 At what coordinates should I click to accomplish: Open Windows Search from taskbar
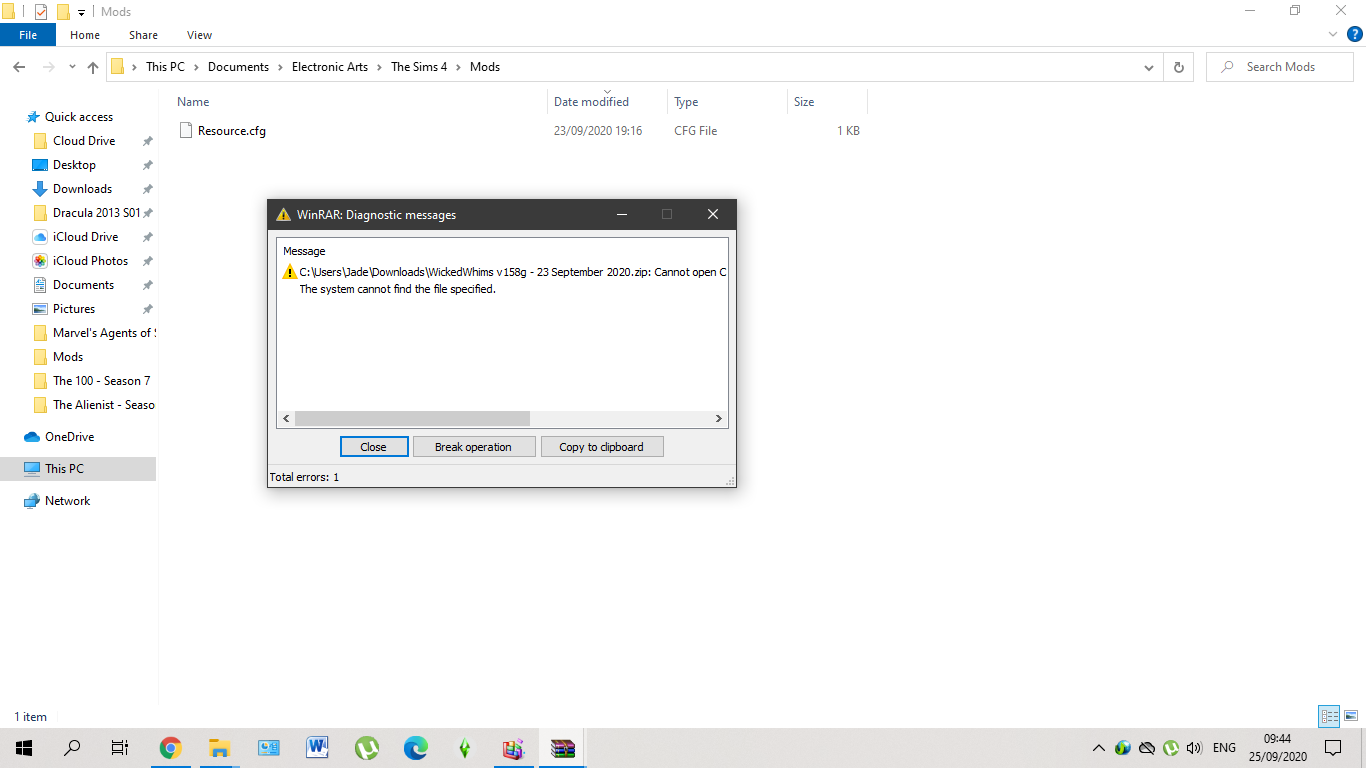pyautogui.click(x=72, y=748)
